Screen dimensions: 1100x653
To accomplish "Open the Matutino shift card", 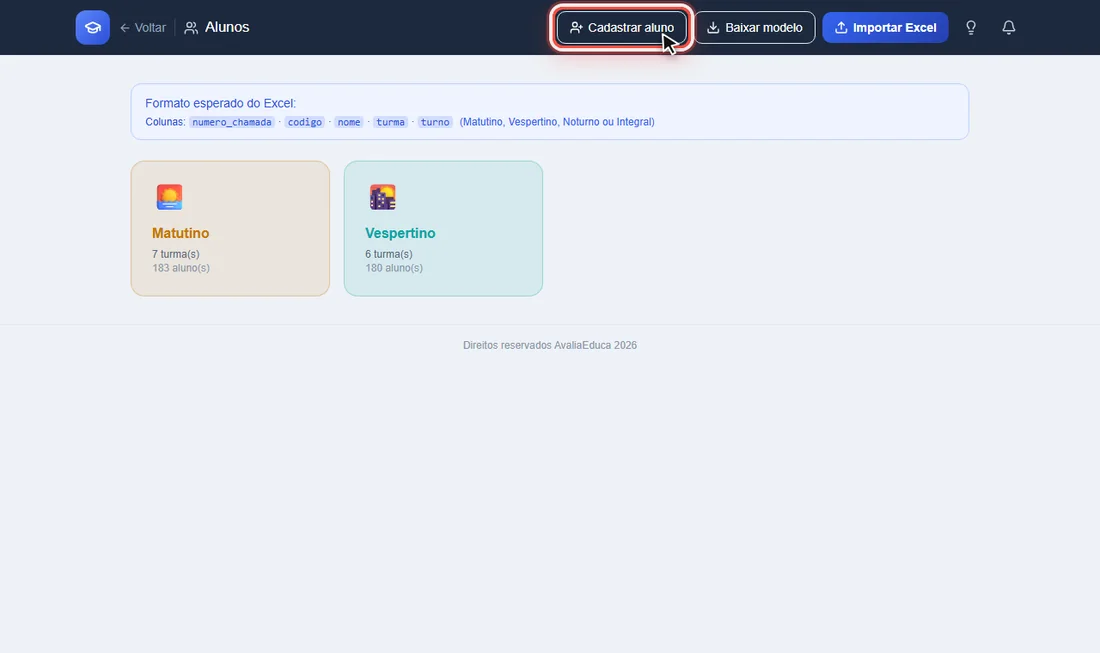I will point(230,229).
